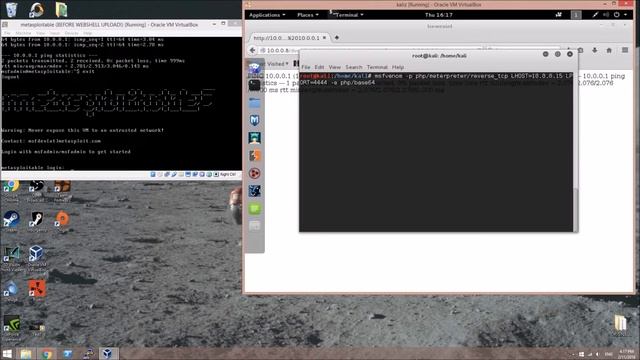Launch Armitage icon in Kali dock
This screenshot has width=640, height=360.
(x=254, y=138)
